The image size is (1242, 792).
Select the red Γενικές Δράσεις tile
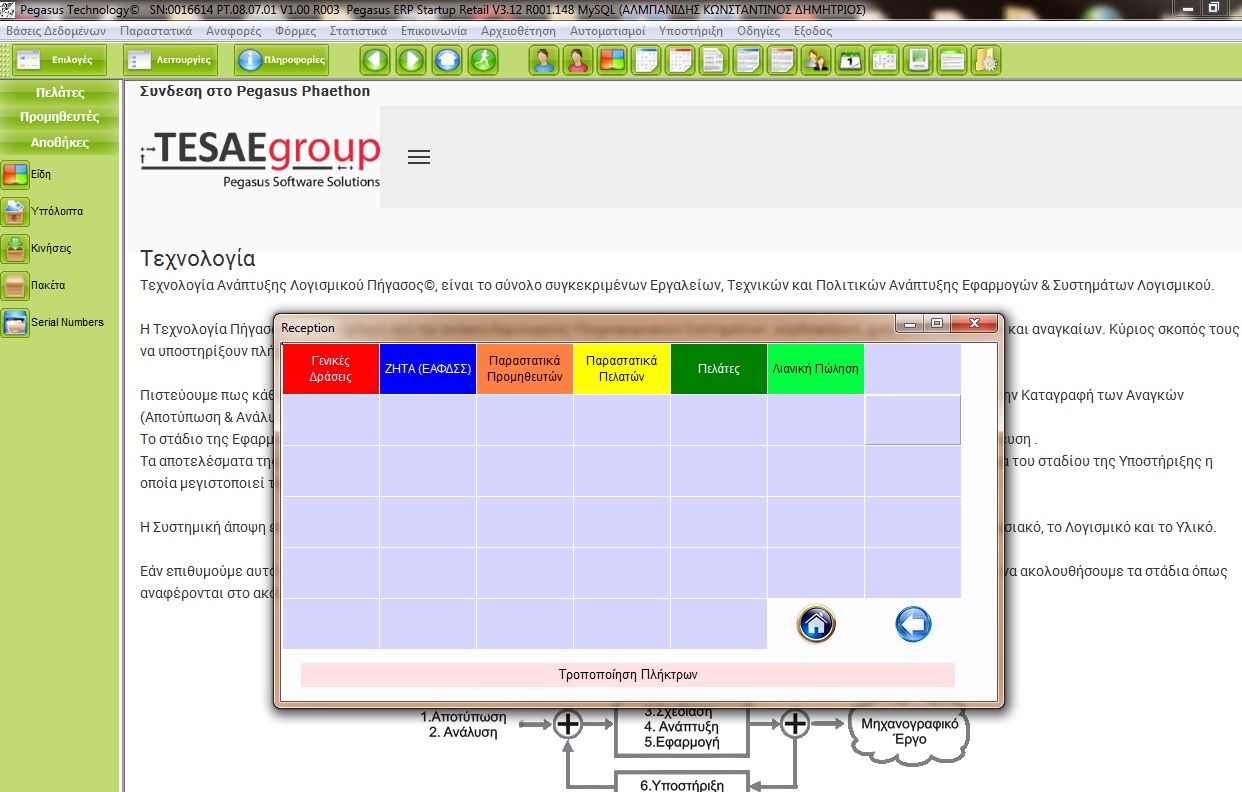[x=331, y=369]
